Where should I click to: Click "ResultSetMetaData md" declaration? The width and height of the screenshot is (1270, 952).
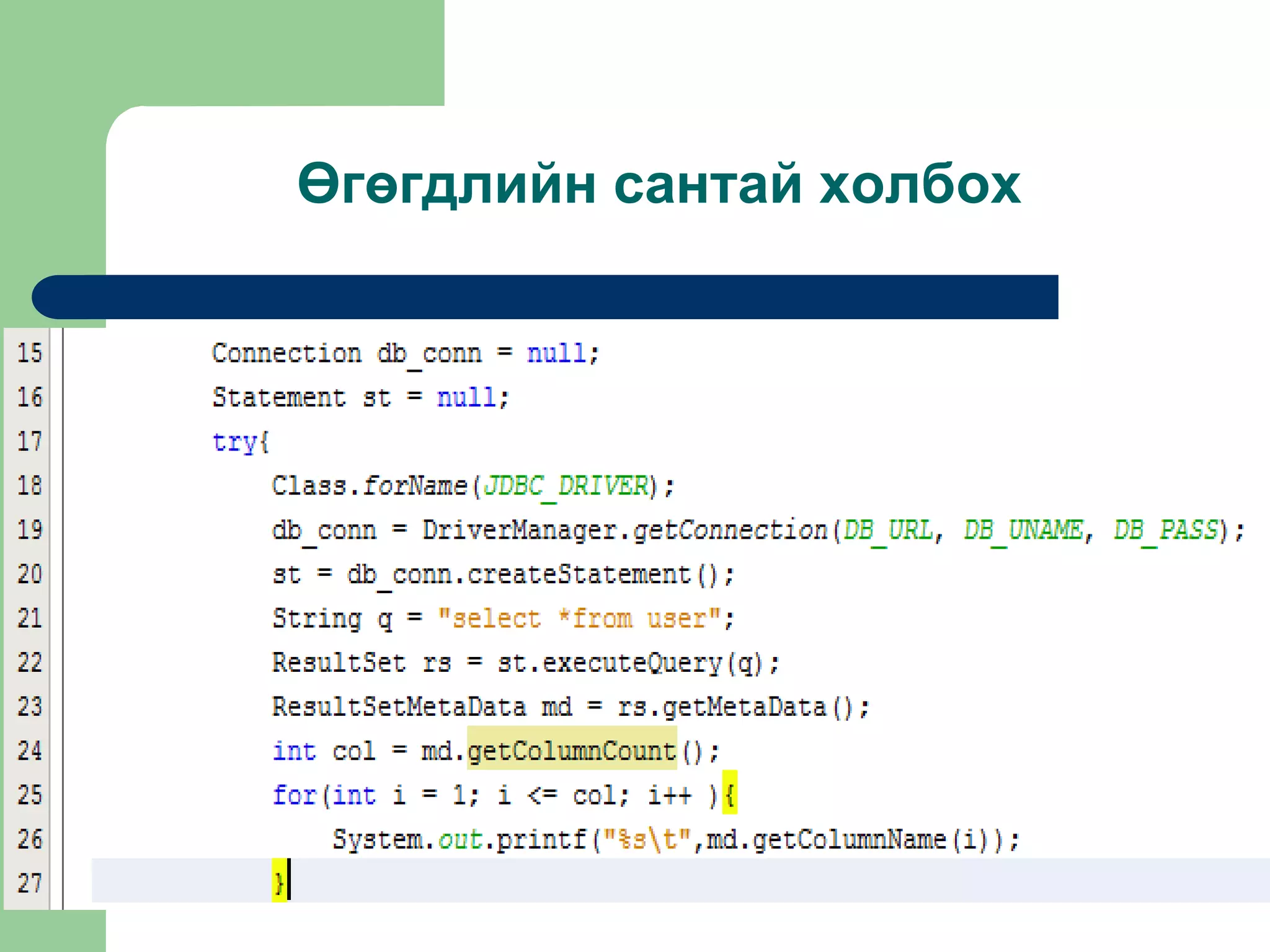pyautogui.click(x=422, y=707)
